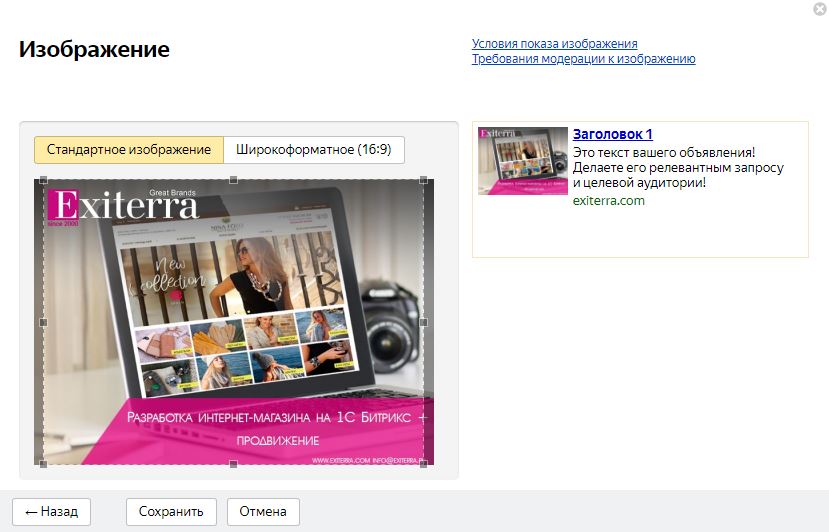
Task: Open the Условия показа изображения link
Action: (554, 44)
